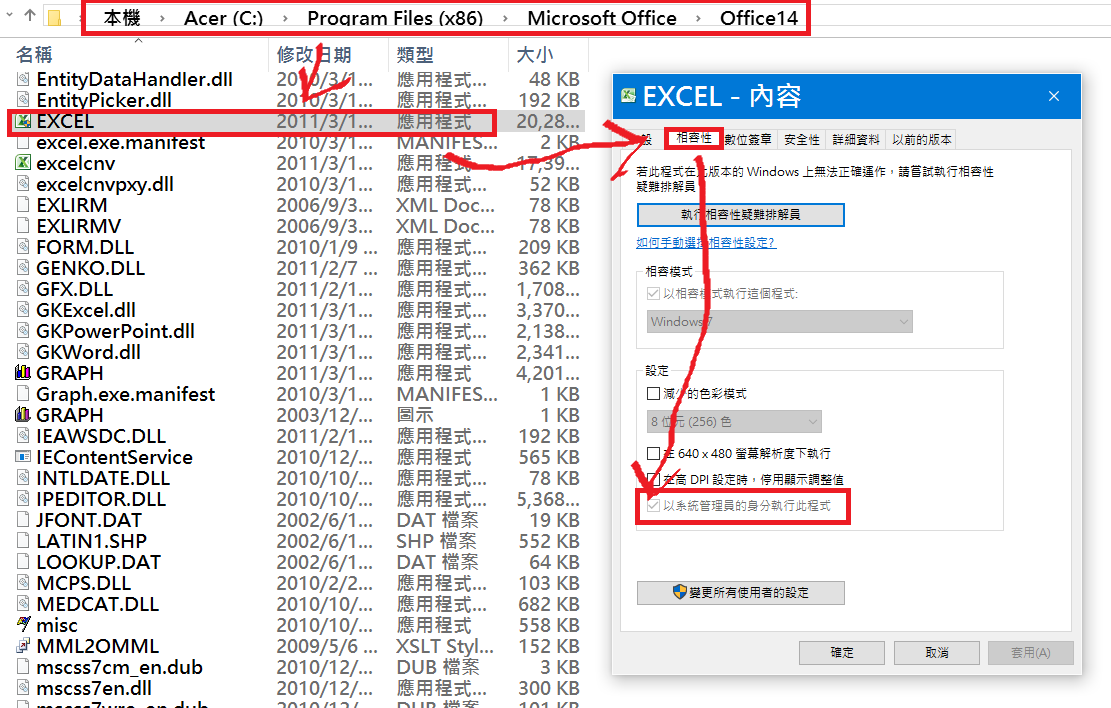Screen dimensions: 1111x708
Task: Toggle 以相容模式執行這個程式 checkbox
Action: pos(653,293)
